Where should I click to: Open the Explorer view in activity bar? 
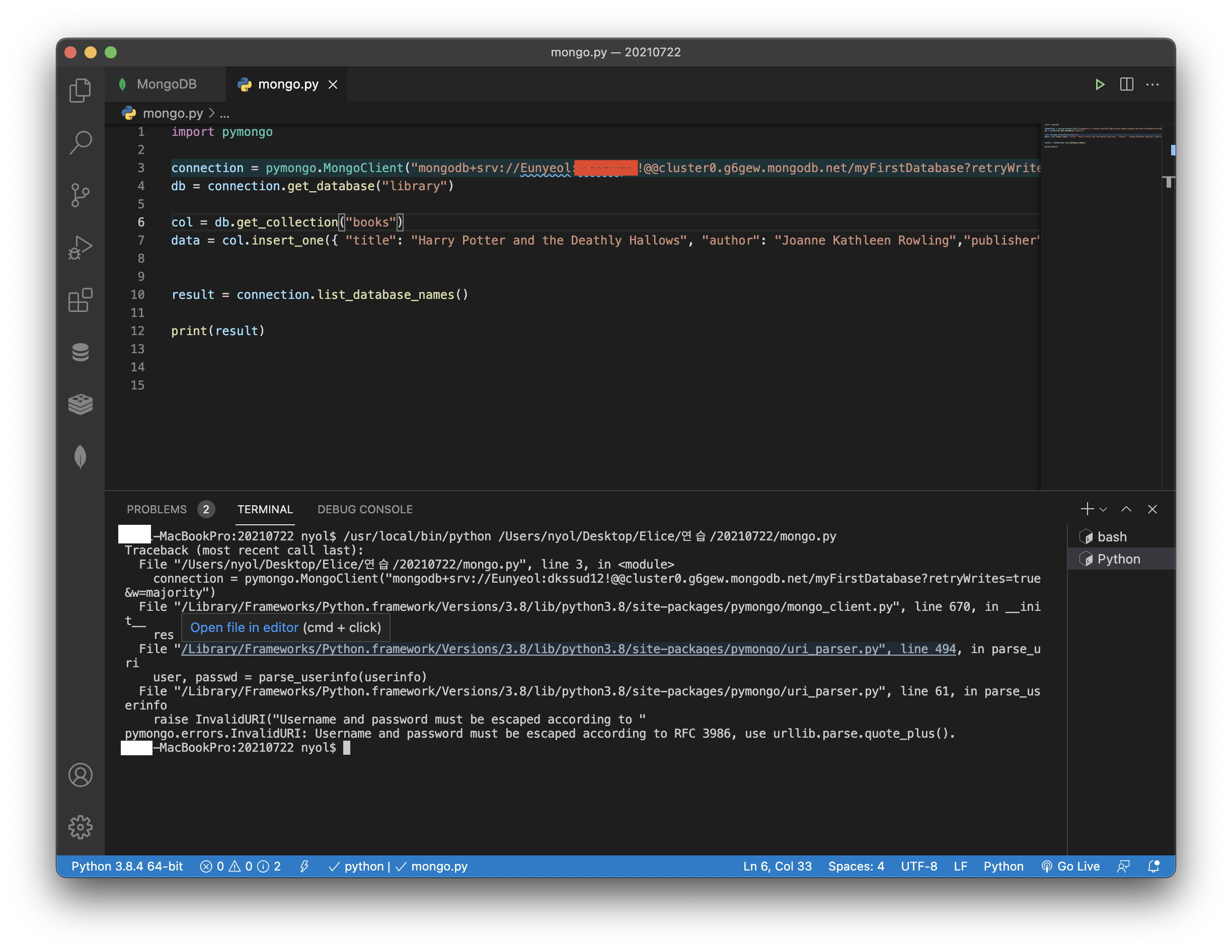(x=80, y=90)
